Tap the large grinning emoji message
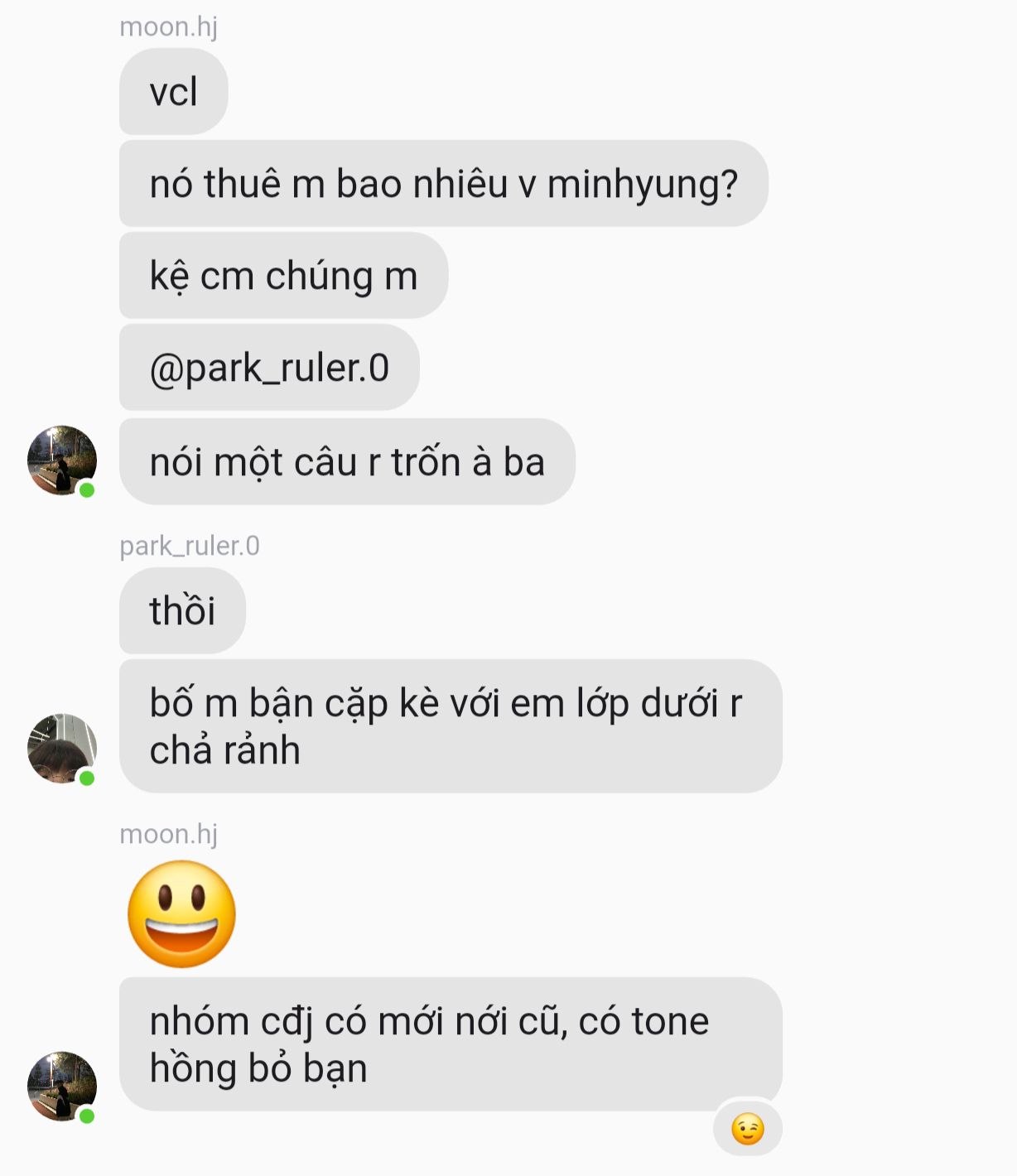Screen dimensions: 1017x1176 pos(181,913)
